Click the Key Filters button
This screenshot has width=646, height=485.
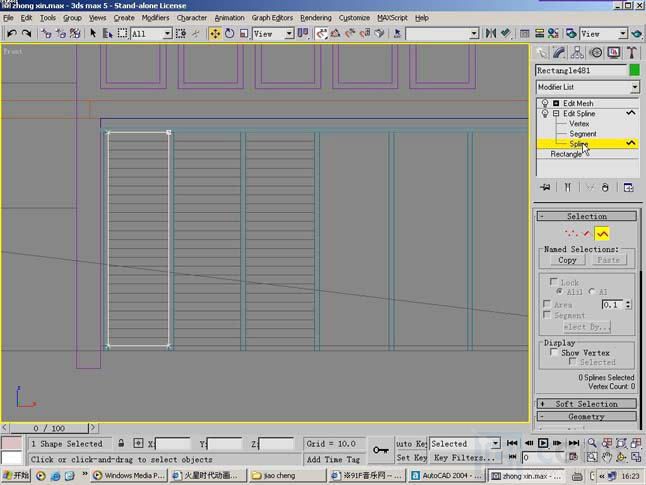(464, 457)
